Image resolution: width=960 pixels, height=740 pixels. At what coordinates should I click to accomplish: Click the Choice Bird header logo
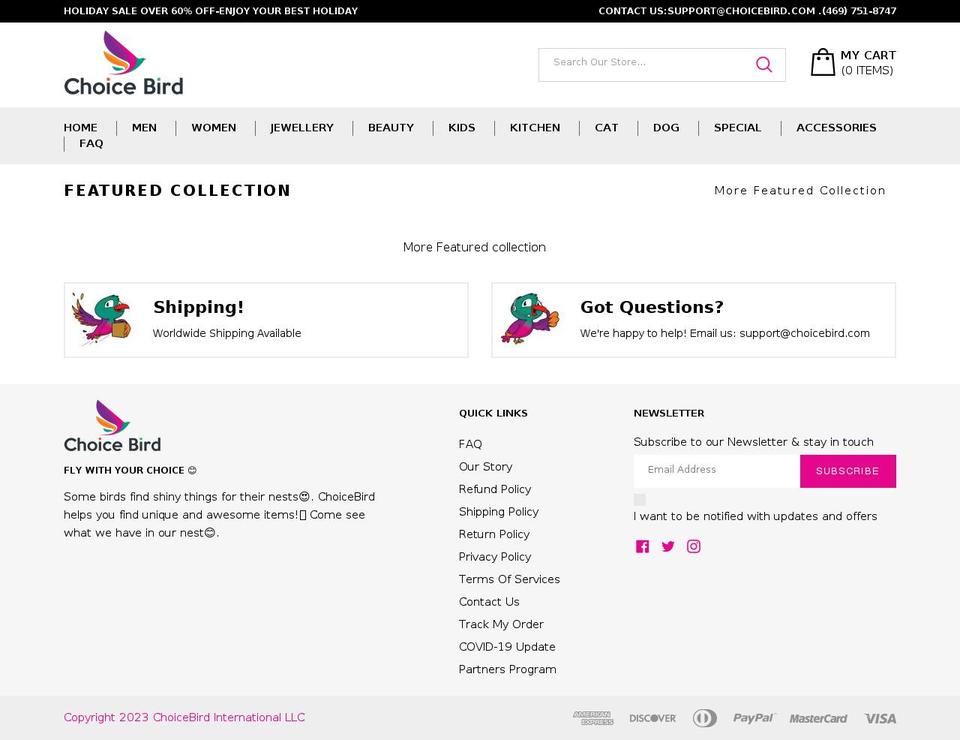pyautogui.click(x=124, y=64)
